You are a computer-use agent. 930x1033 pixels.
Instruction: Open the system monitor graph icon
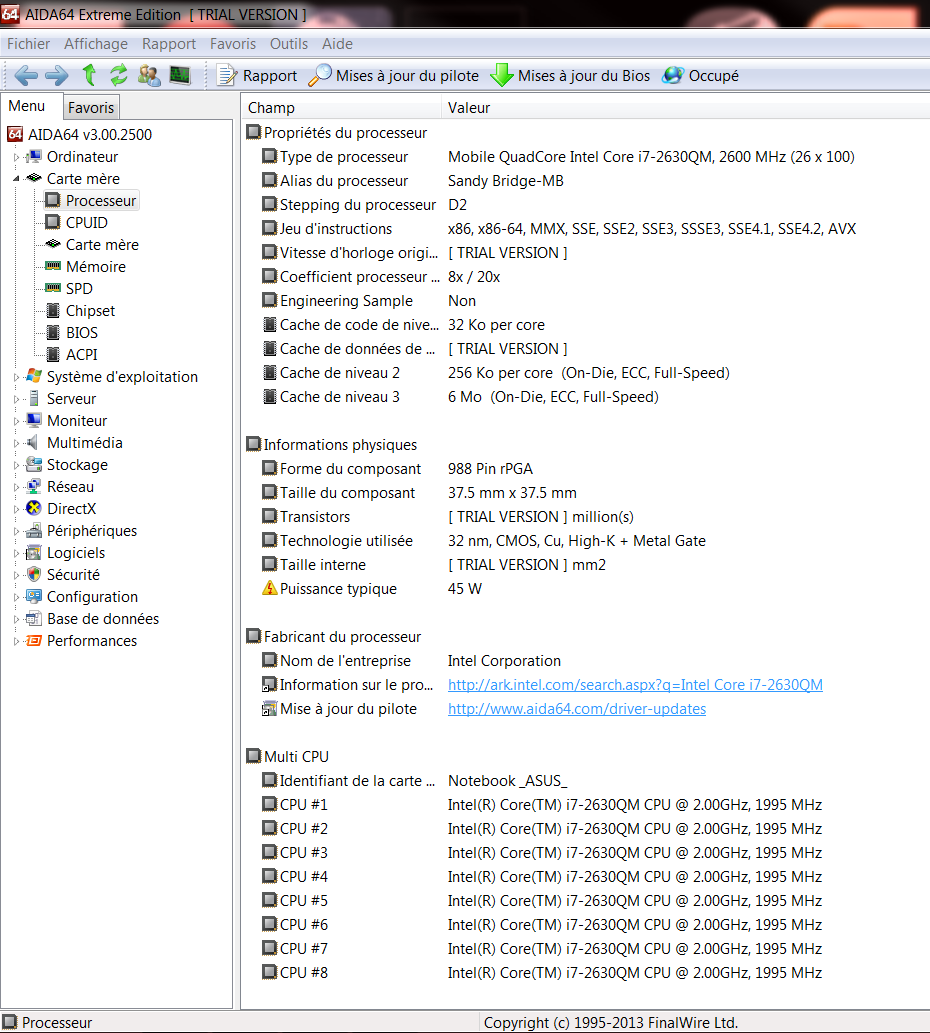(179, 75)
